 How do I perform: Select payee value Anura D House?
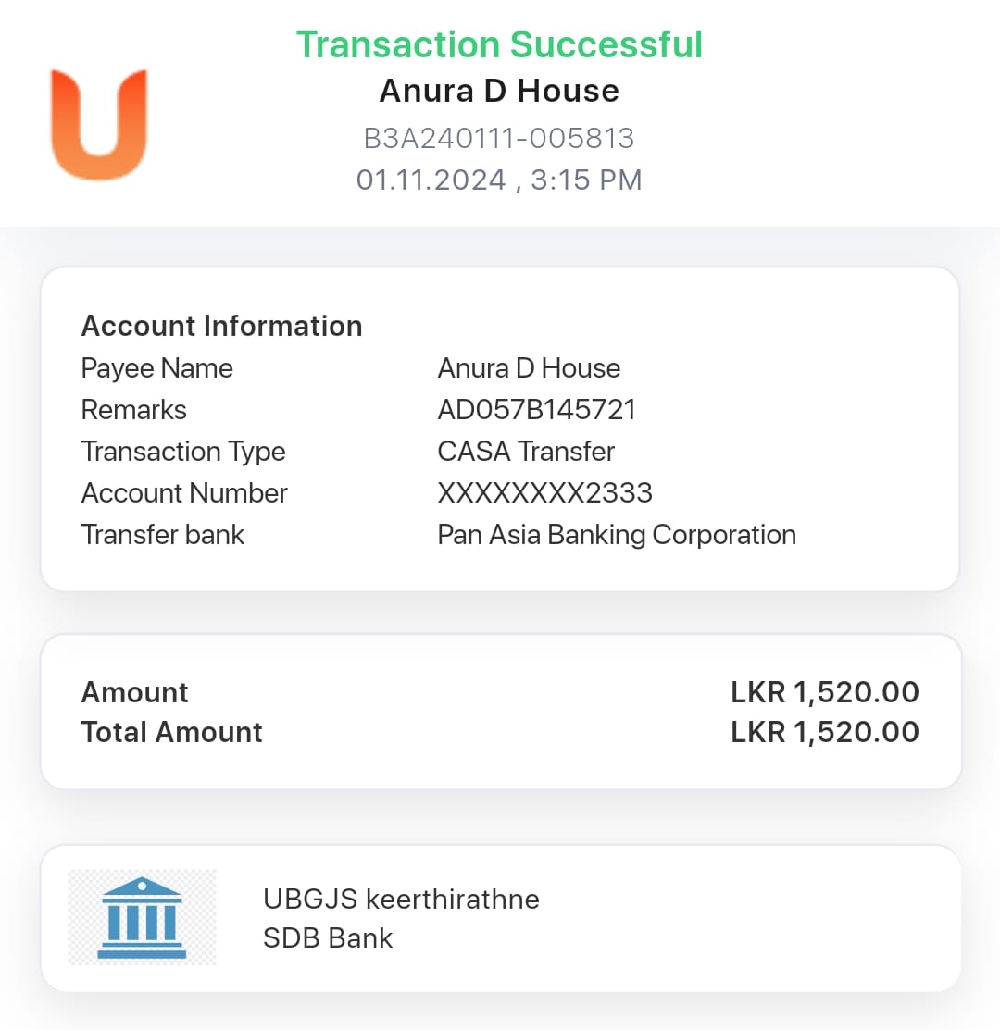[x=529, y=369]
